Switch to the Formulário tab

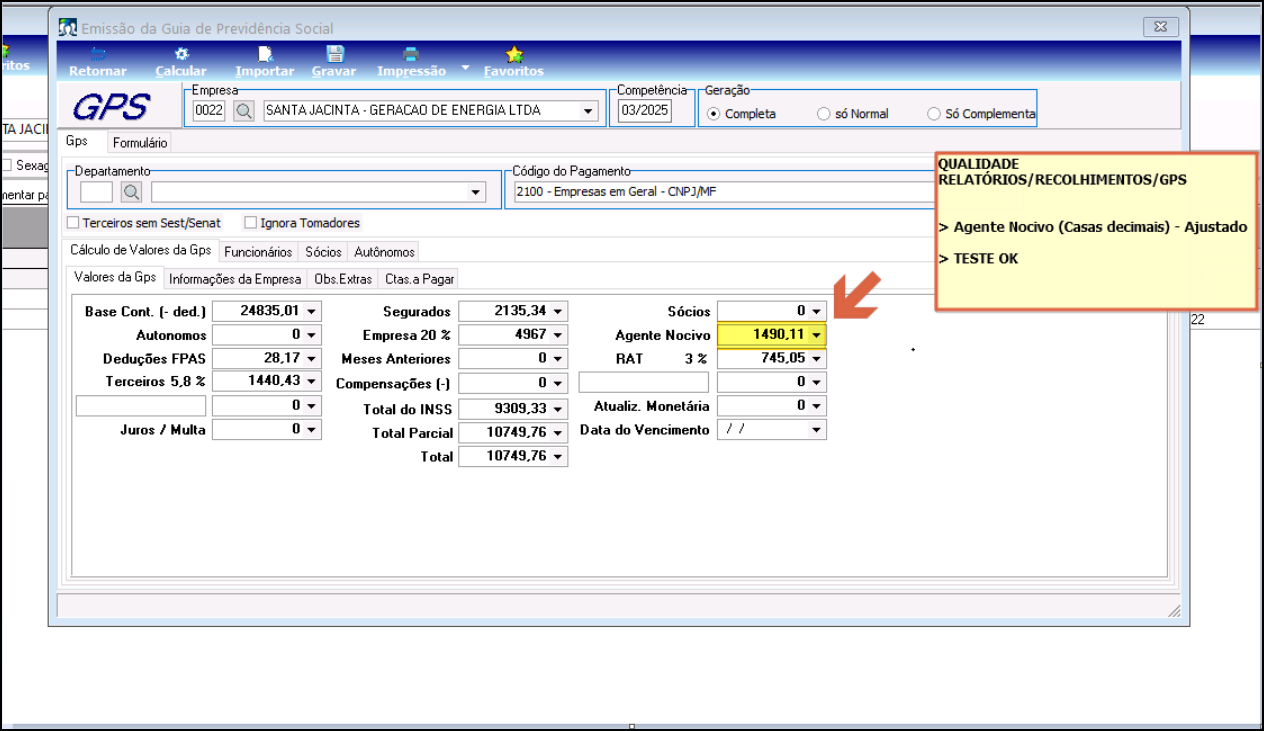coord(139,143)
